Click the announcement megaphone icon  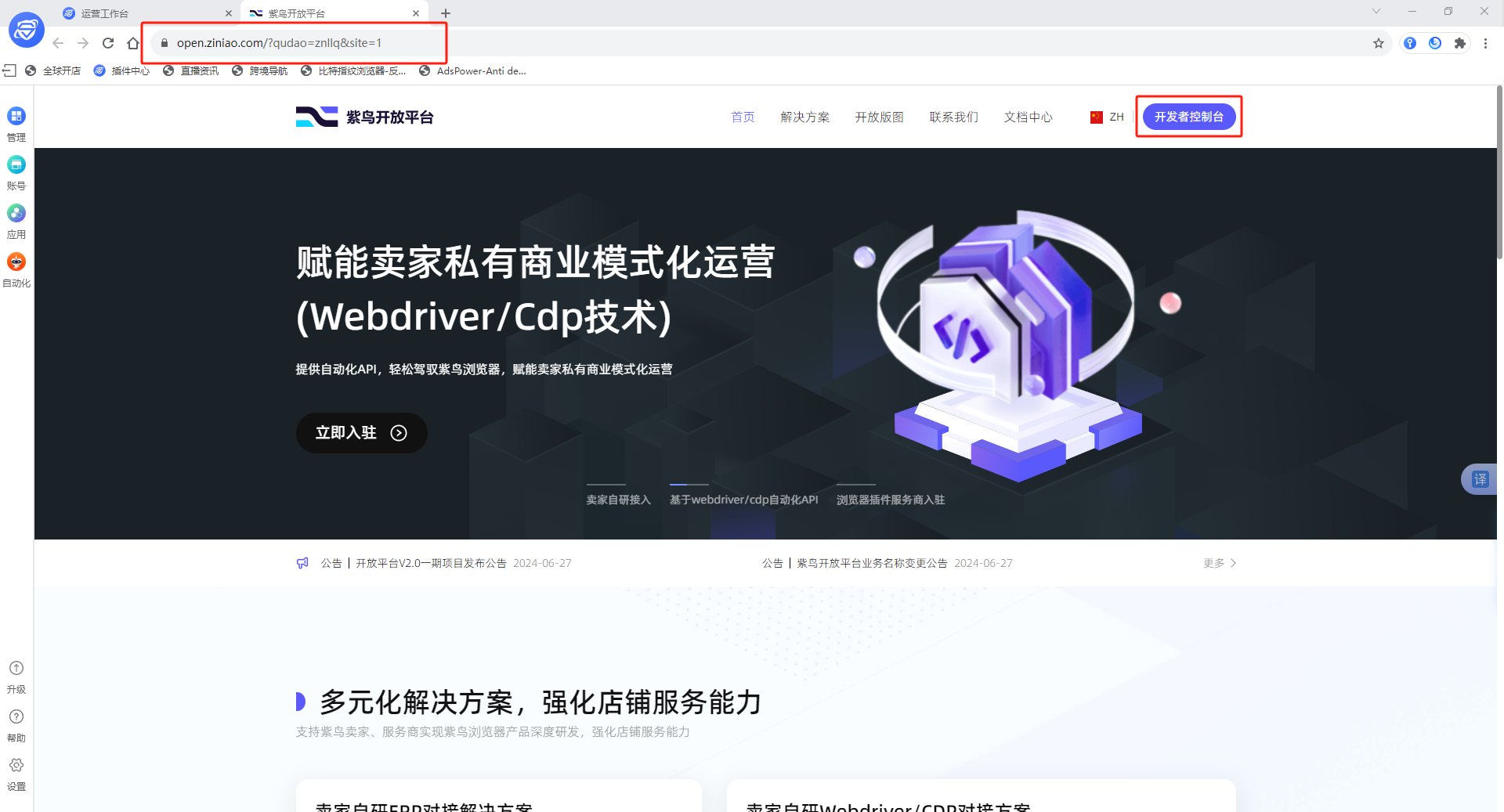click(302, 563)
